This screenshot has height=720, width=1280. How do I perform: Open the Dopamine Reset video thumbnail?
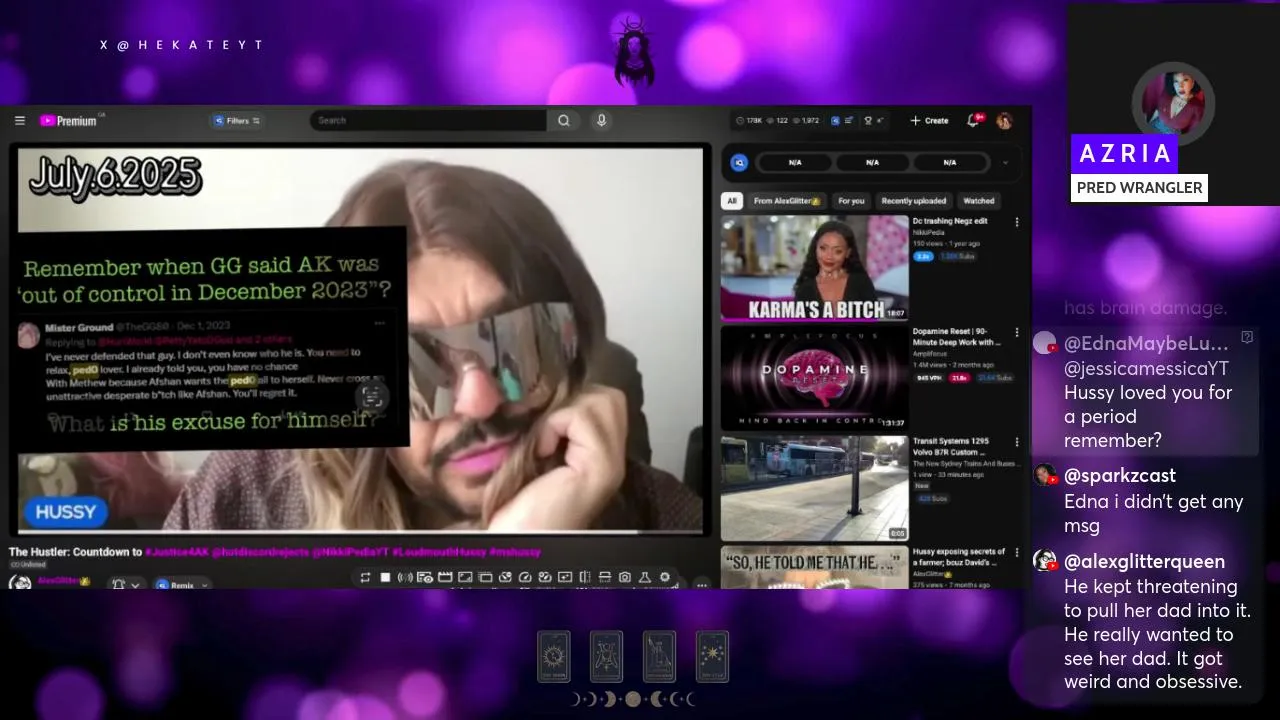click(814, 378)
